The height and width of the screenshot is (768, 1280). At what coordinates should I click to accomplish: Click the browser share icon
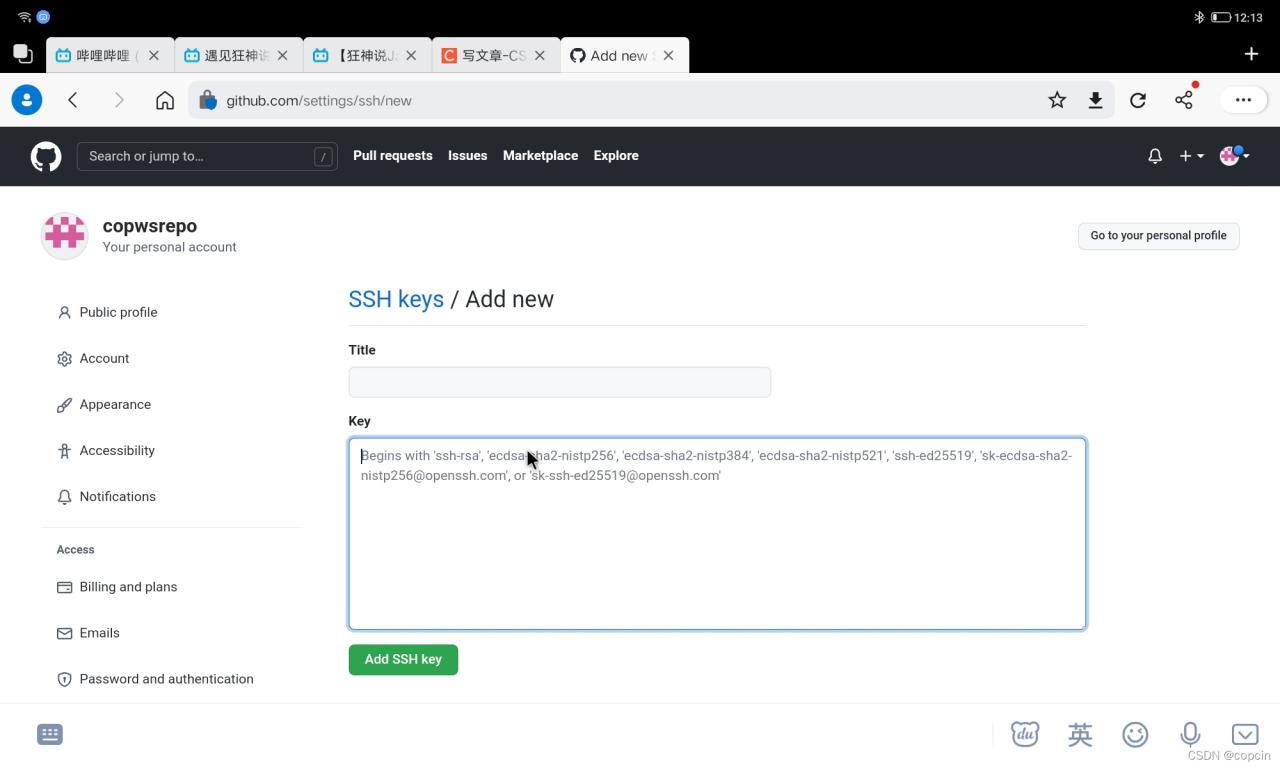(1184, 99)
